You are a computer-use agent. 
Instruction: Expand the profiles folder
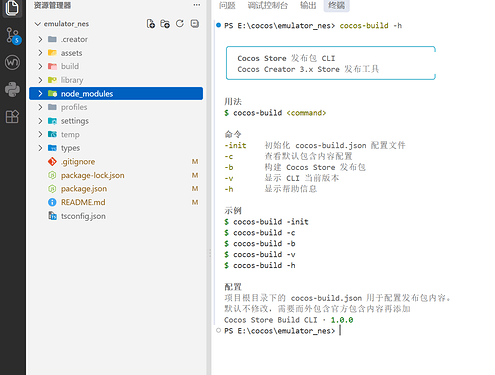point(40,107)
